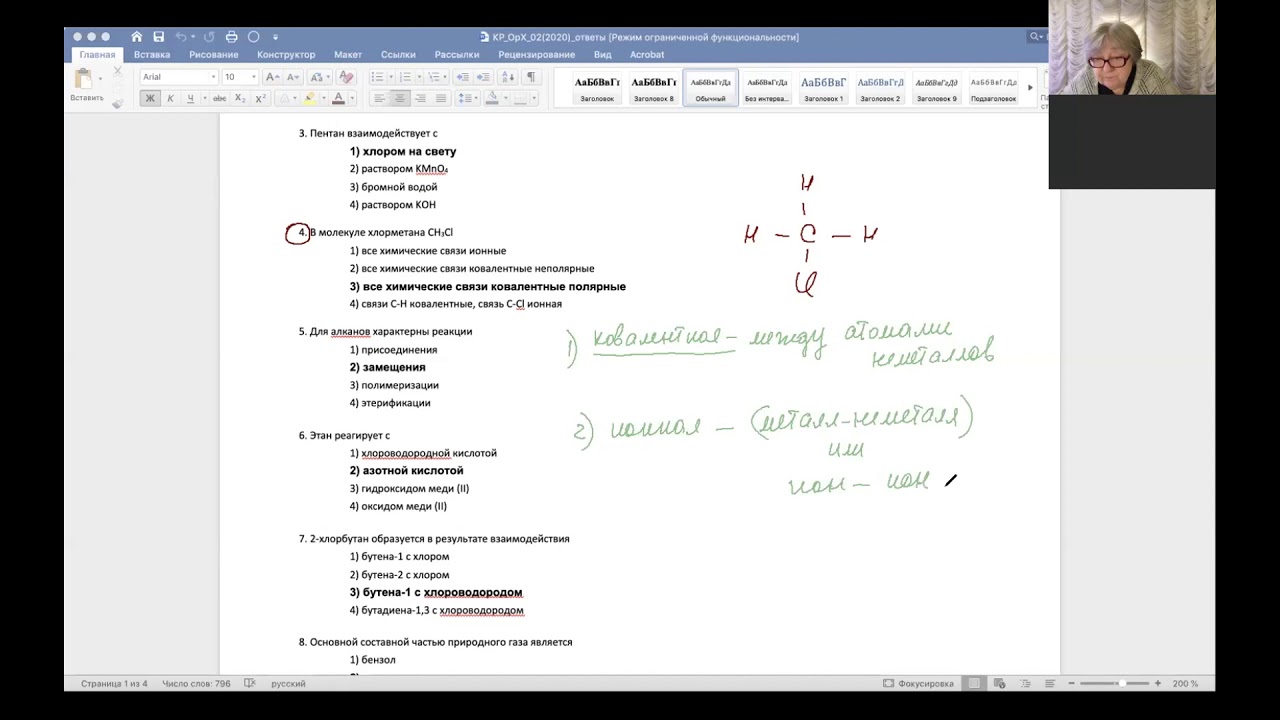This screenshot has height=720, width=1280.
Task: Open the Acrobat tab
Action: pyautogui.click(x=647, y=55)
